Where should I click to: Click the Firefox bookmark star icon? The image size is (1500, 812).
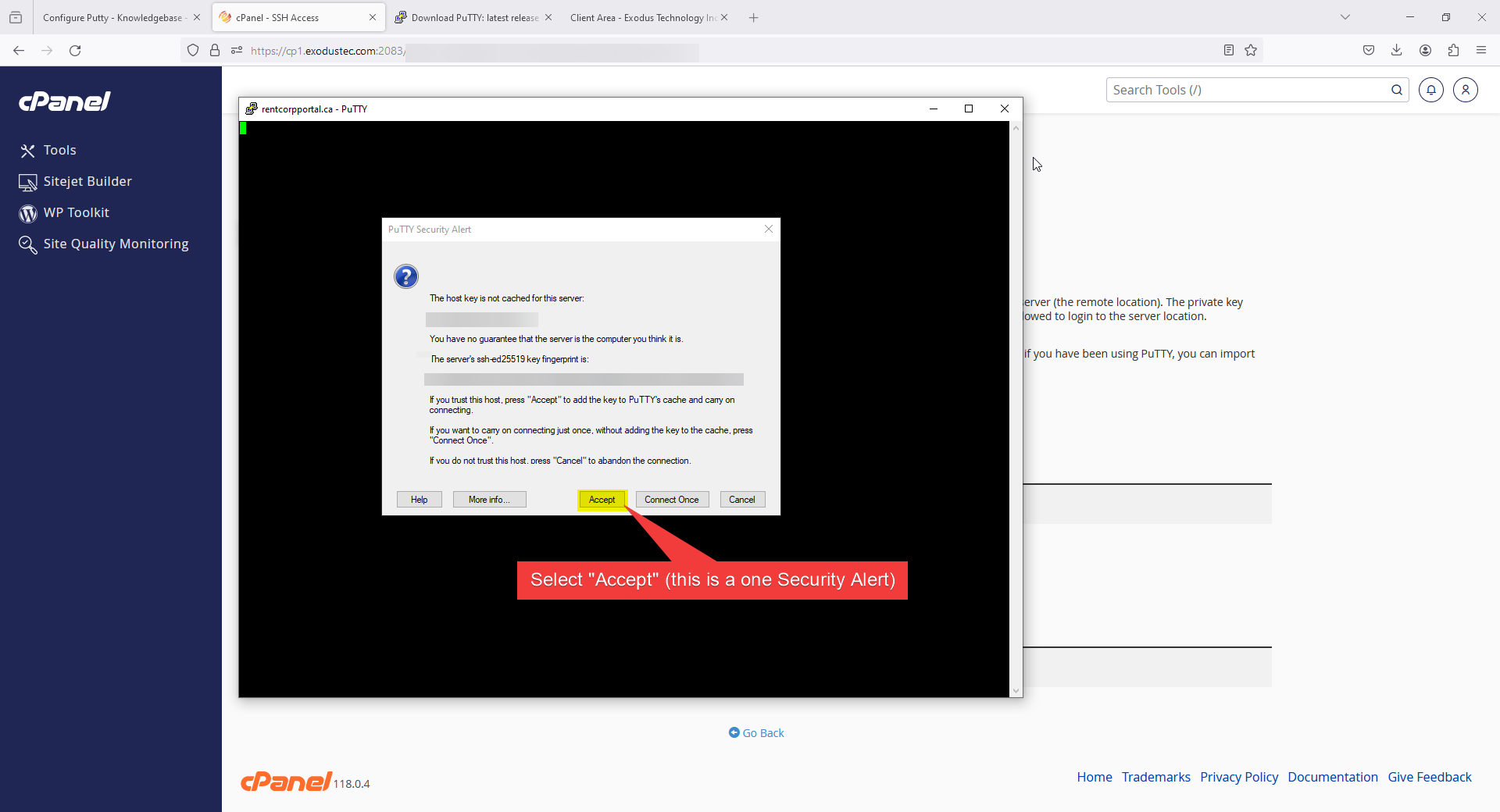pos(1251,51)
